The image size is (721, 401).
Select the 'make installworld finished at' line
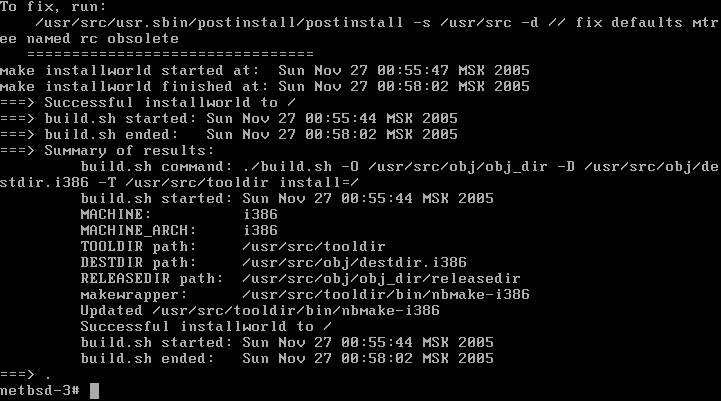click(265, 86)
